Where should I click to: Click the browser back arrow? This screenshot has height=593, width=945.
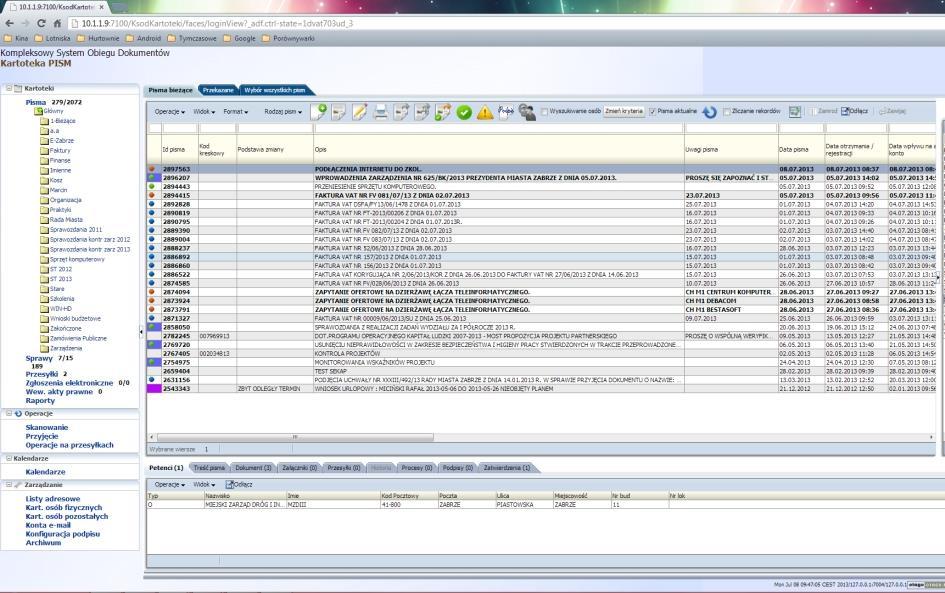[x=9, y=24]
